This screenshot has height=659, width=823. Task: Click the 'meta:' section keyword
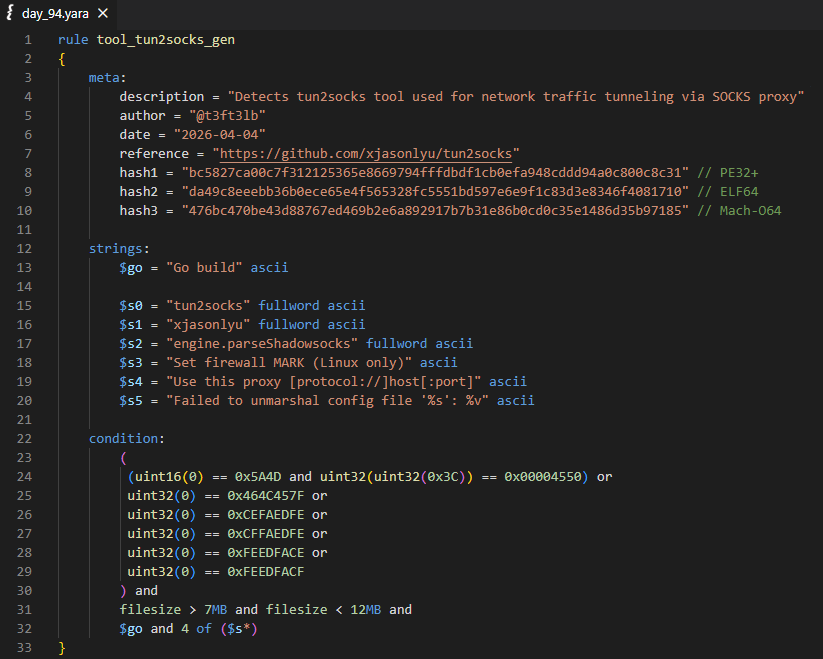coord(108,78)
